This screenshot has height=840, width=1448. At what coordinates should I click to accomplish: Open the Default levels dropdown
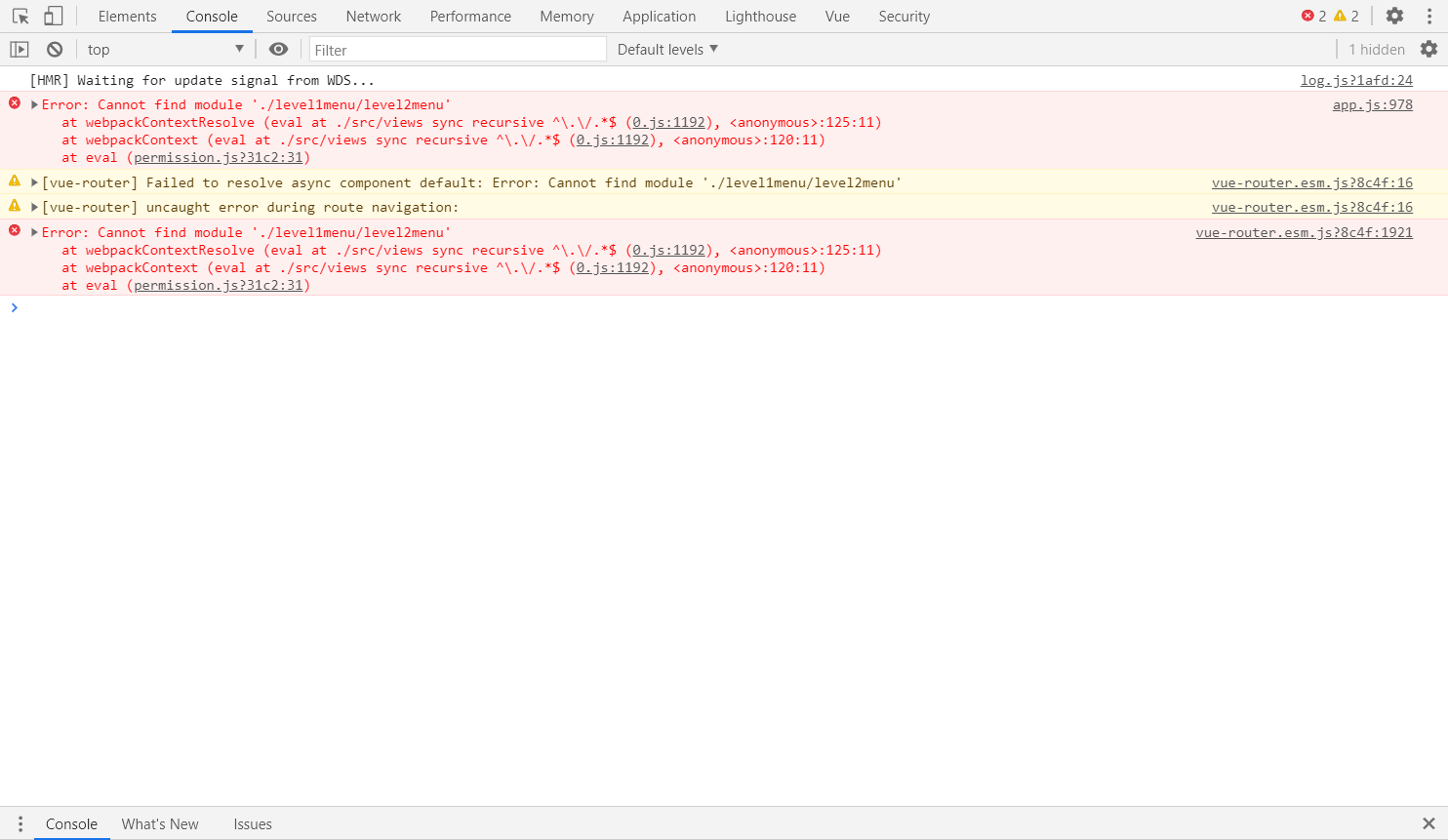[x=667, y=50]
